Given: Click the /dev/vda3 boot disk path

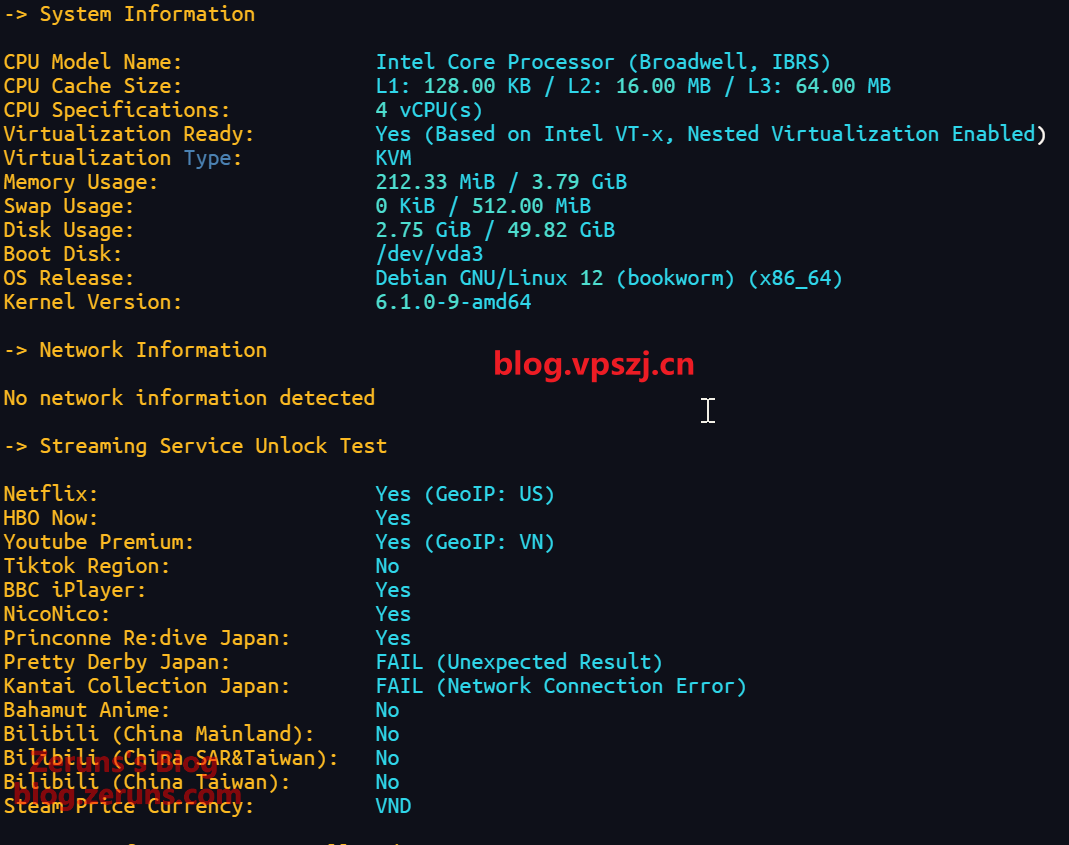Looking at the screenshot, I should point(429,254).
